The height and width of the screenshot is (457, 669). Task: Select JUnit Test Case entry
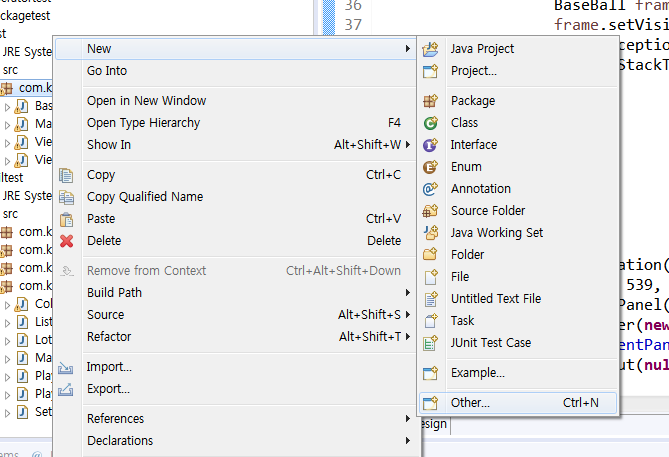tap(518, 343)
